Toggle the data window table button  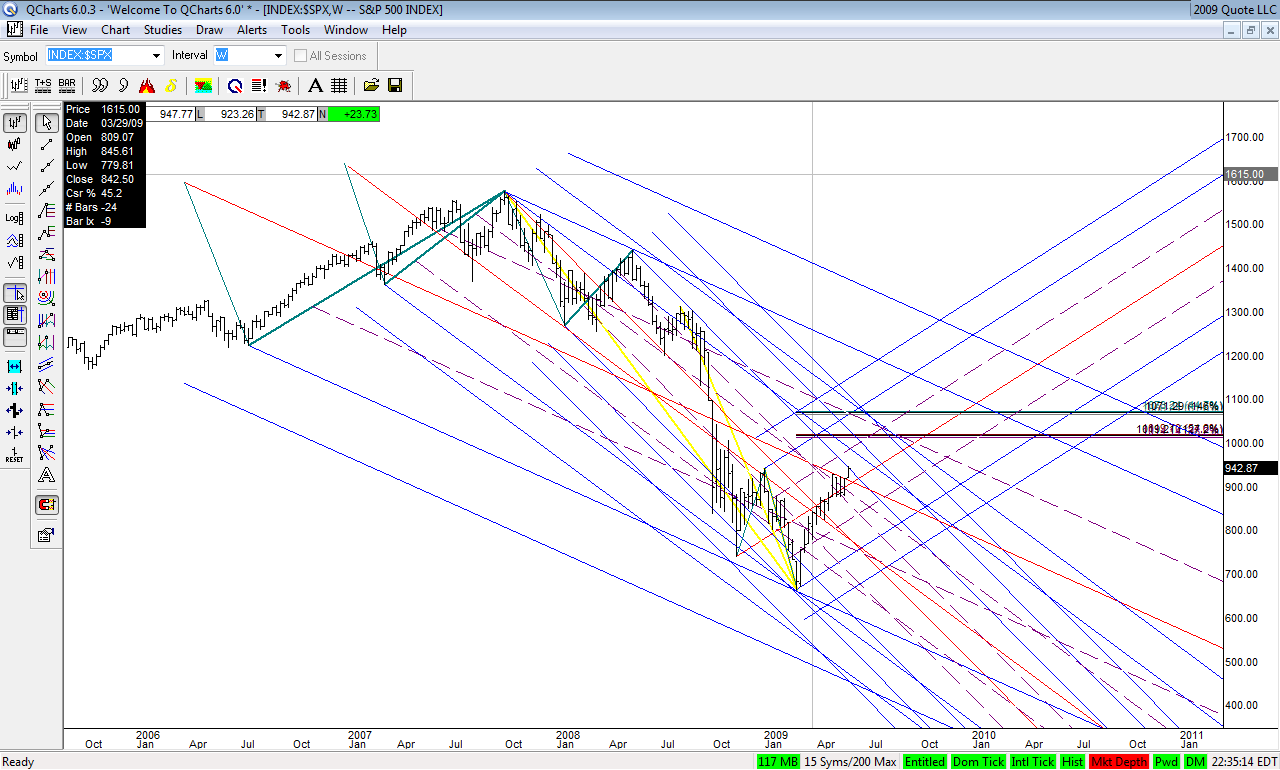[x=15, y=315]
